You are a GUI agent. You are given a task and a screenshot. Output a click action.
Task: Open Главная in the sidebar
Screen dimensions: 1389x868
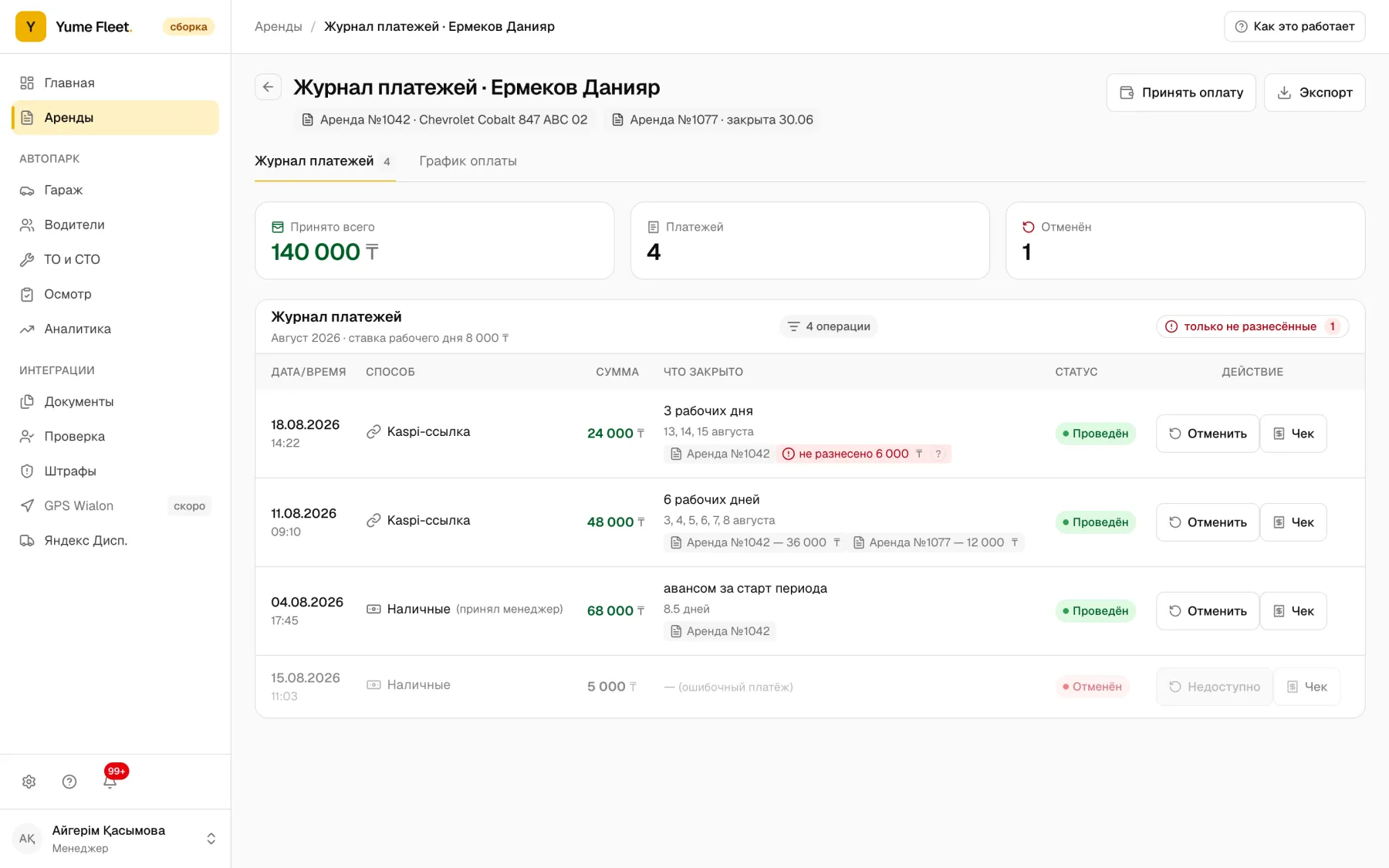pos(116,83)
